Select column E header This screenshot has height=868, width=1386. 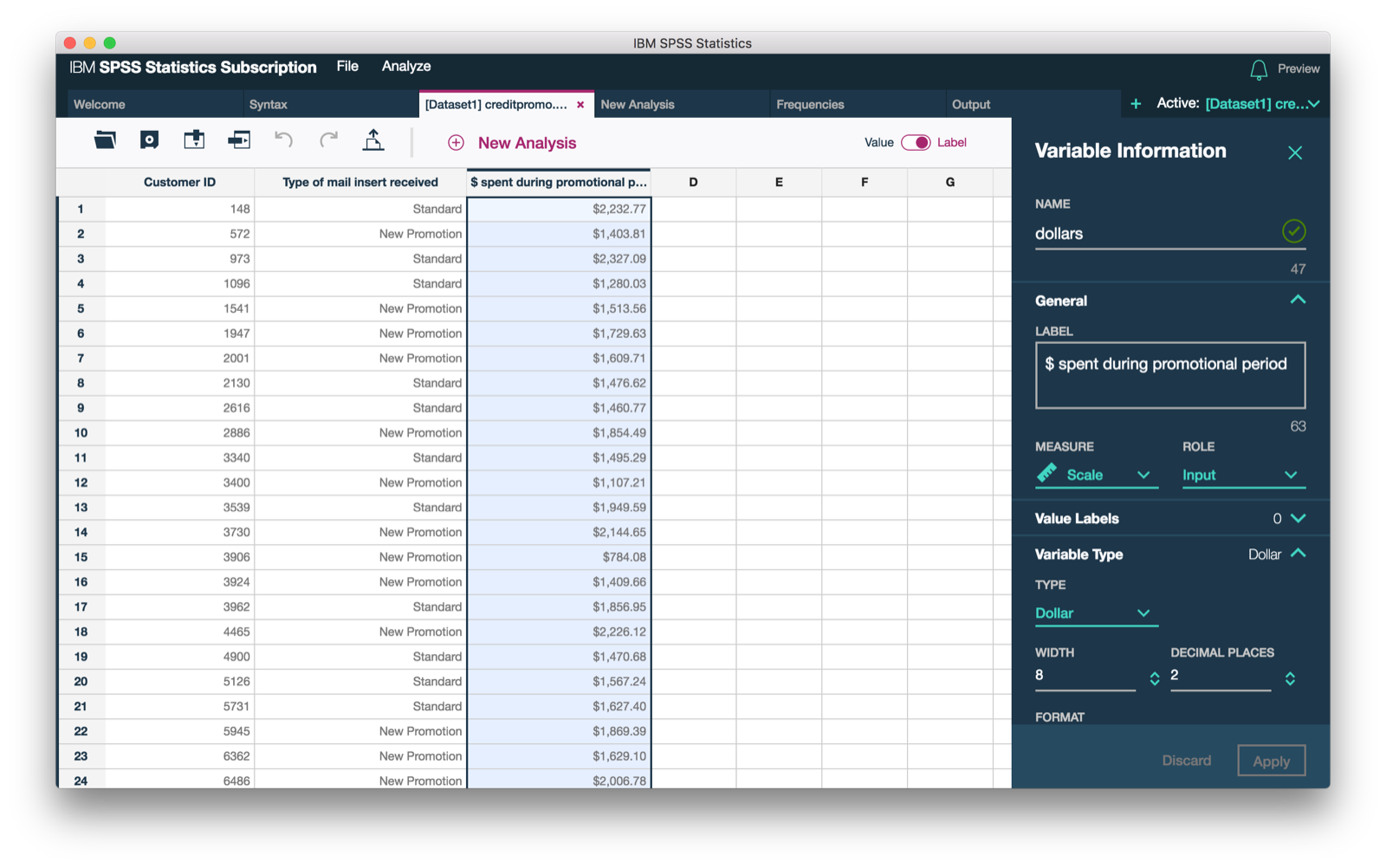pyautogui.click(x=779, y=183)
